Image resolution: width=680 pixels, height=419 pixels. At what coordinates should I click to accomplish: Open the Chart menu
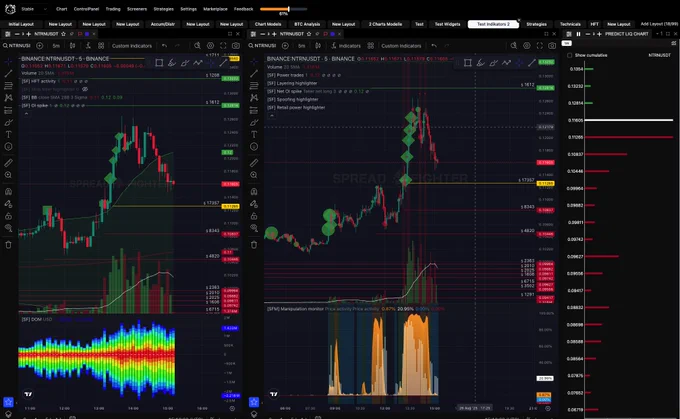[62, 9]
